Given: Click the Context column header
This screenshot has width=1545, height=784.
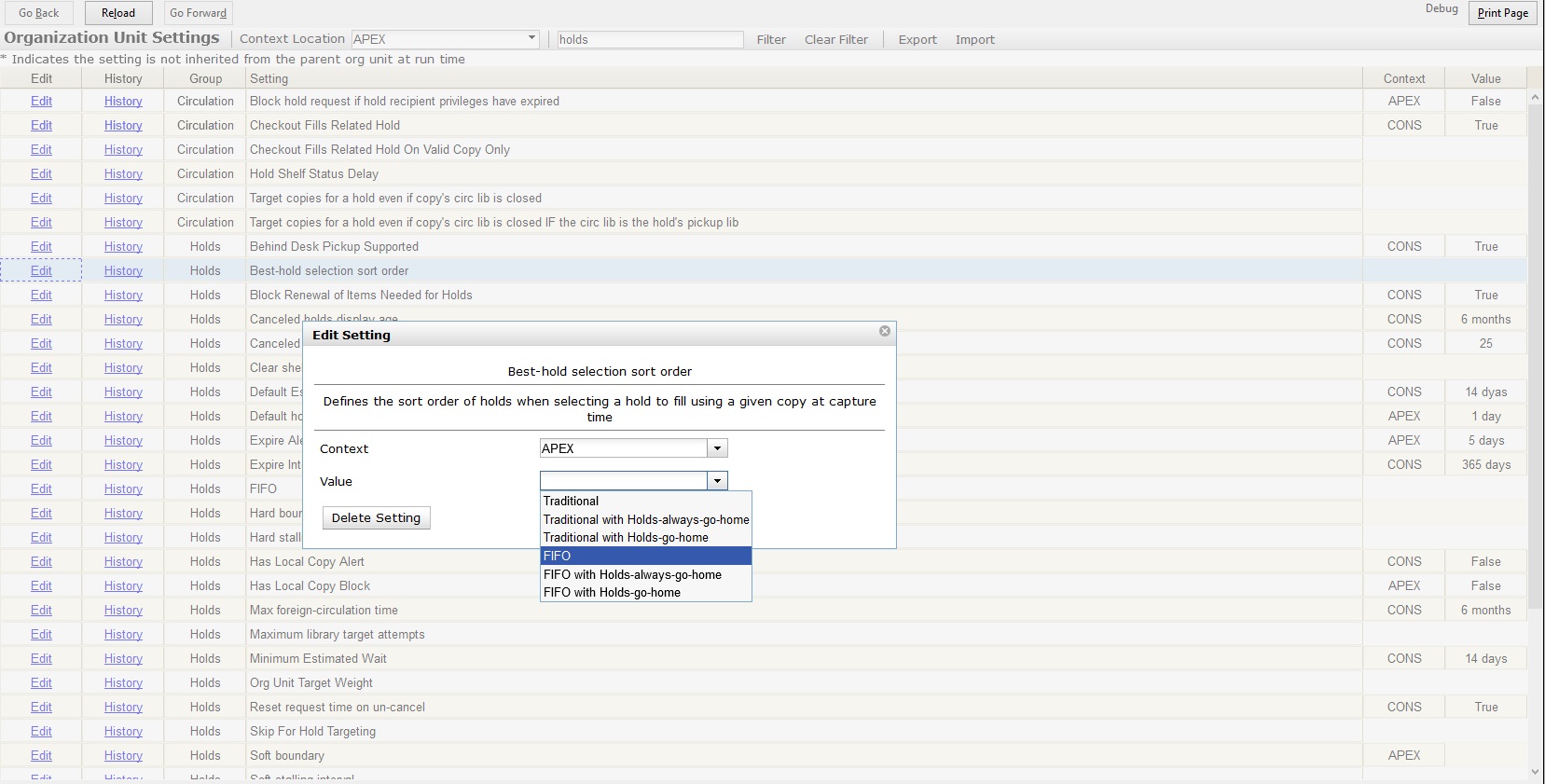Looking at the screenshot, I should click(x=1403, y=78).
